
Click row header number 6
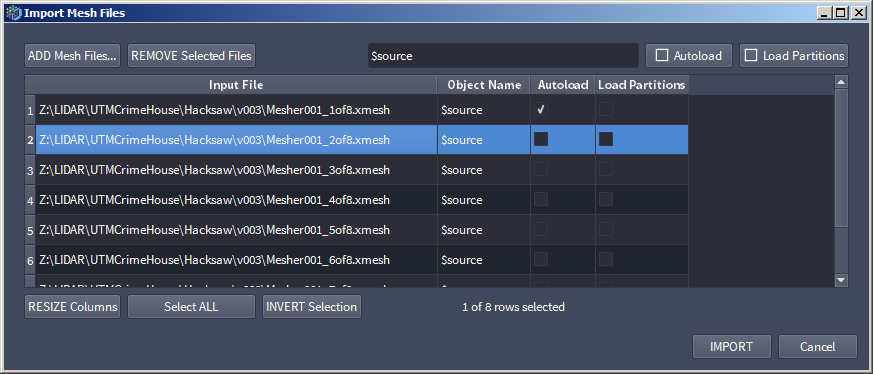(x=30, y=260)
